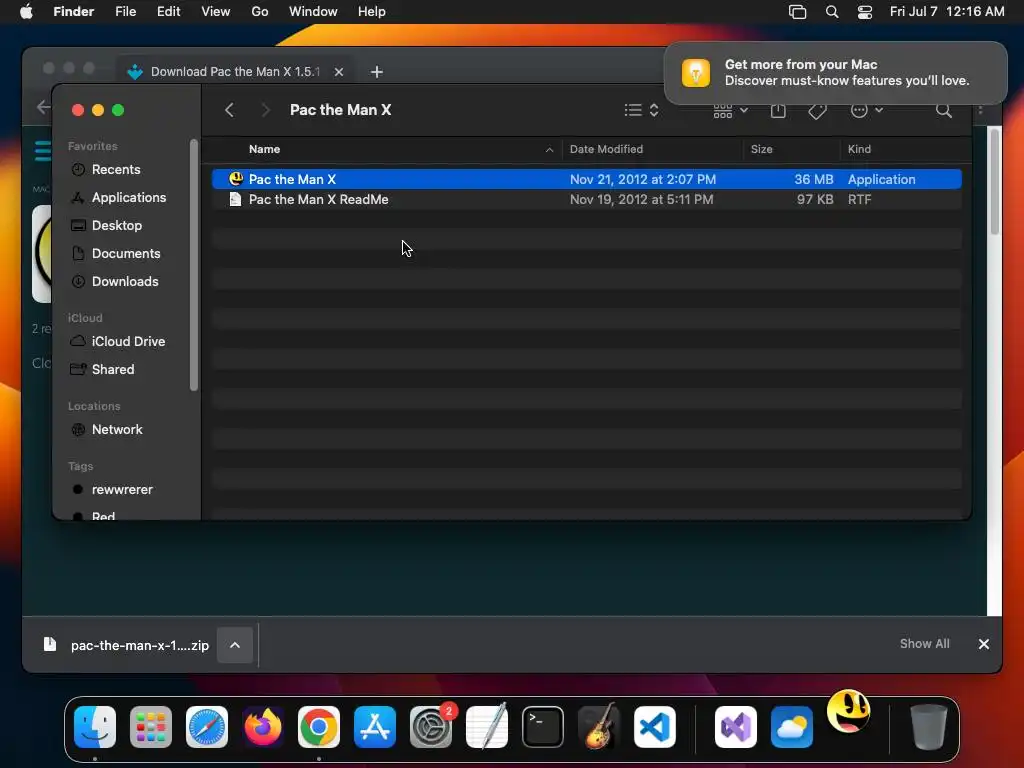Open pac-the-man-x zip download item
Image resolution: width=1024 pixels, height=768 pixels.
coord(127,645)
